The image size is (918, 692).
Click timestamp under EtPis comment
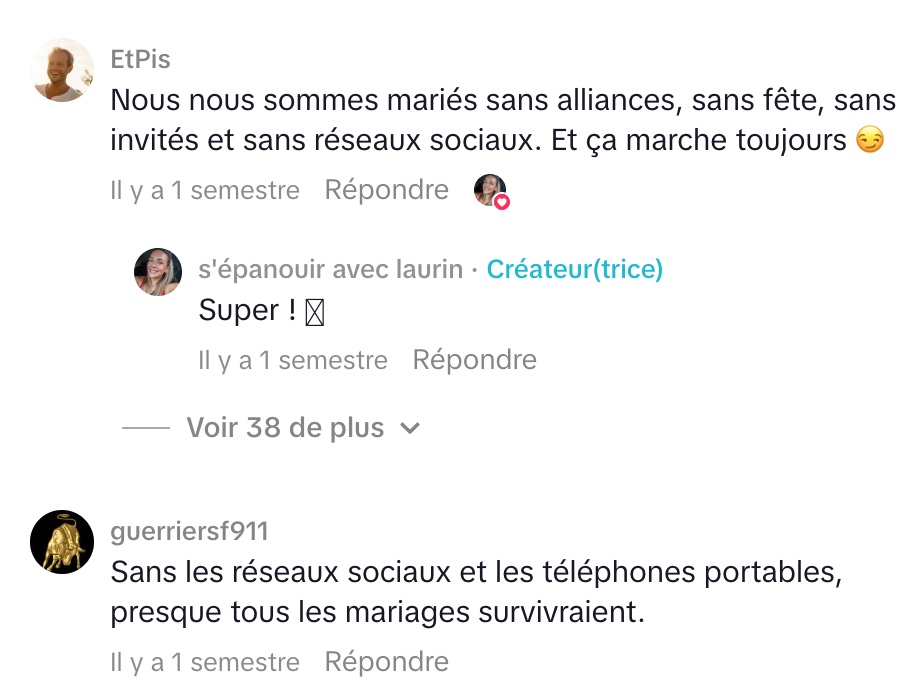pos(205,190)
